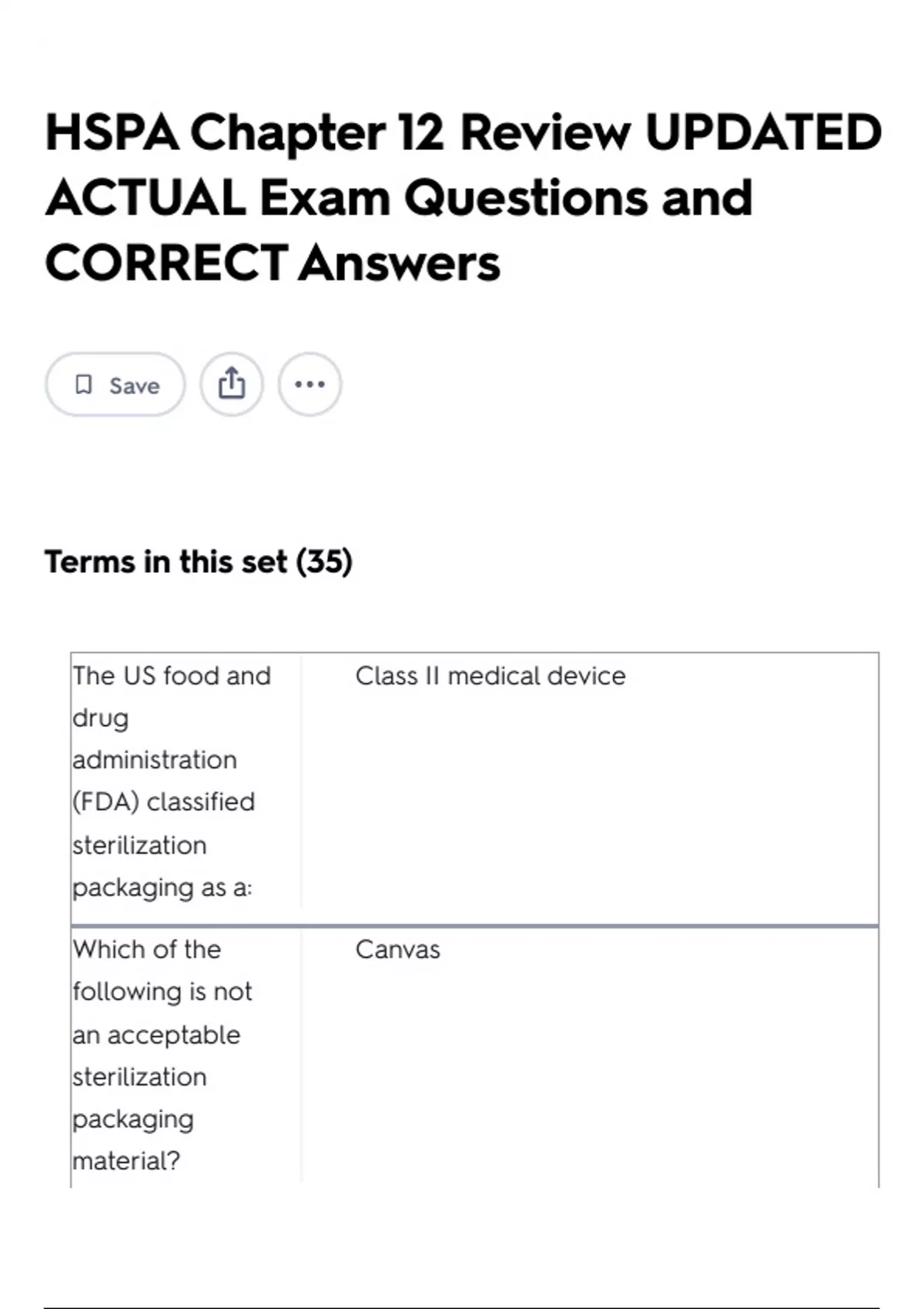924x1309 pixels.
Task: Click the 'HSPA Chapter 12 Review UPDATED' title line
Action: (463, 132)
